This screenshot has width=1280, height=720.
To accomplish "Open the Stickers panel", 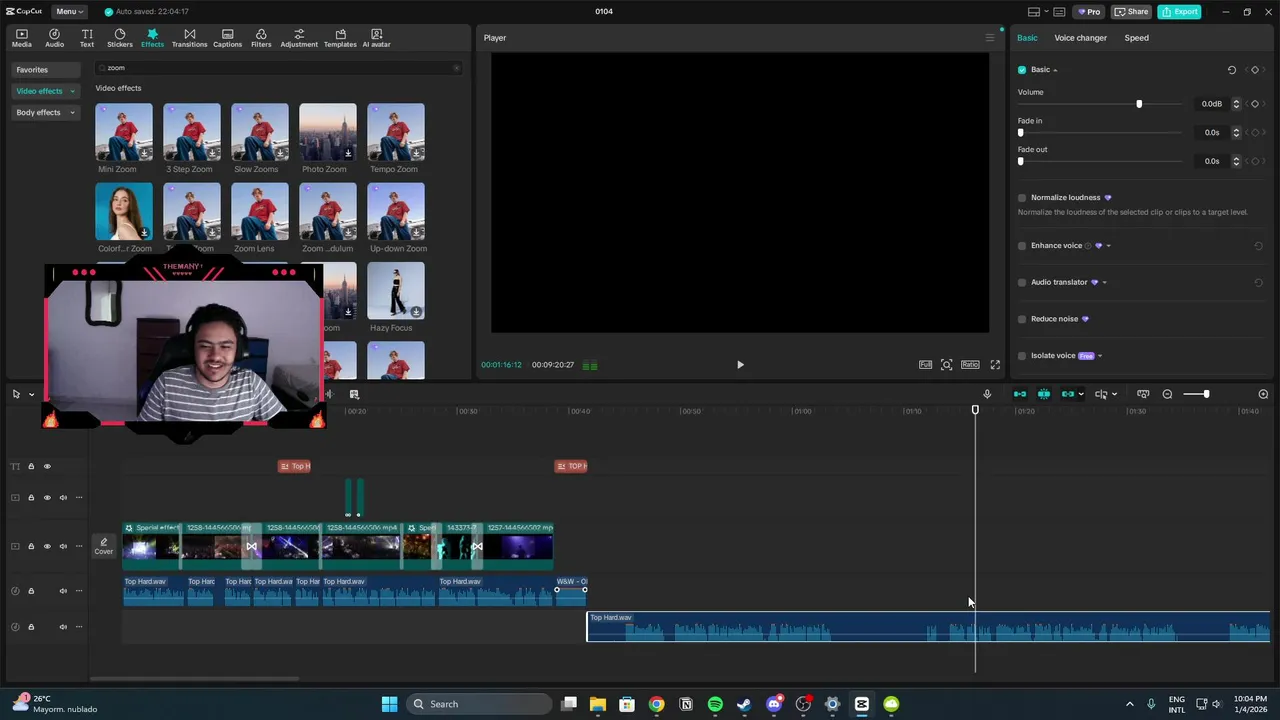I will 120,38.
